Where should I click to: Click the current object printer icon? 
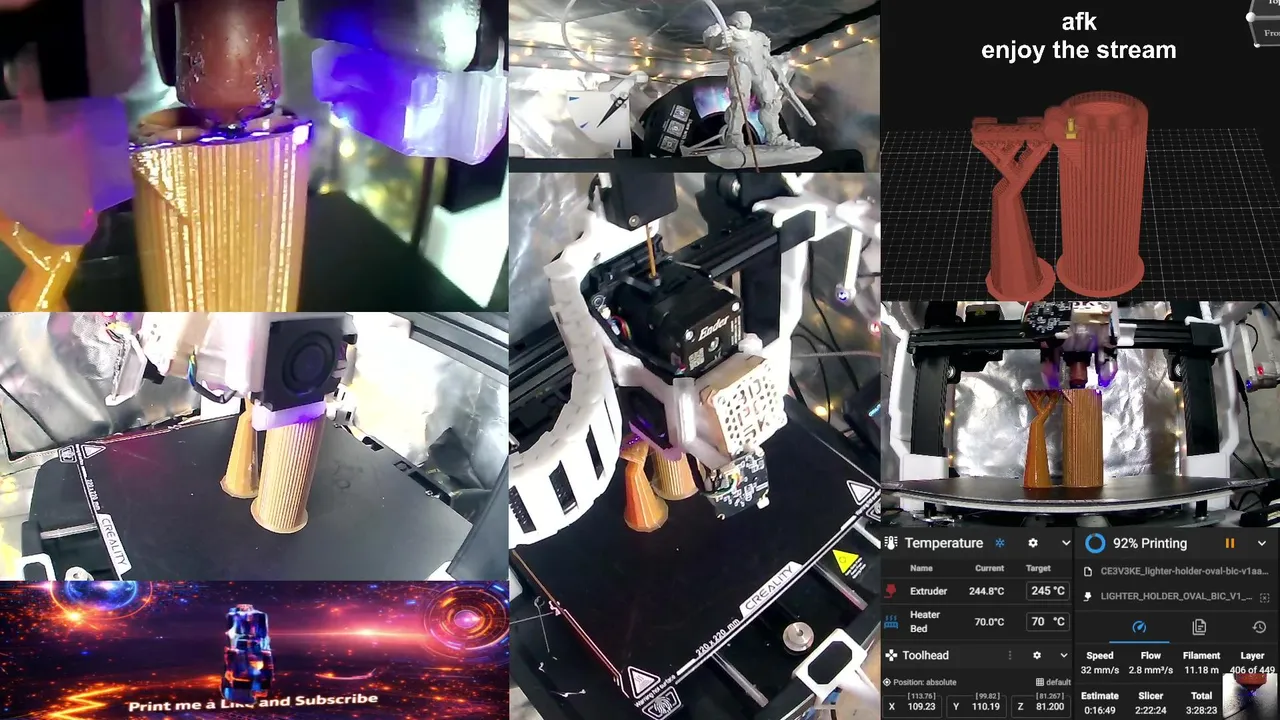point(1088,596)
